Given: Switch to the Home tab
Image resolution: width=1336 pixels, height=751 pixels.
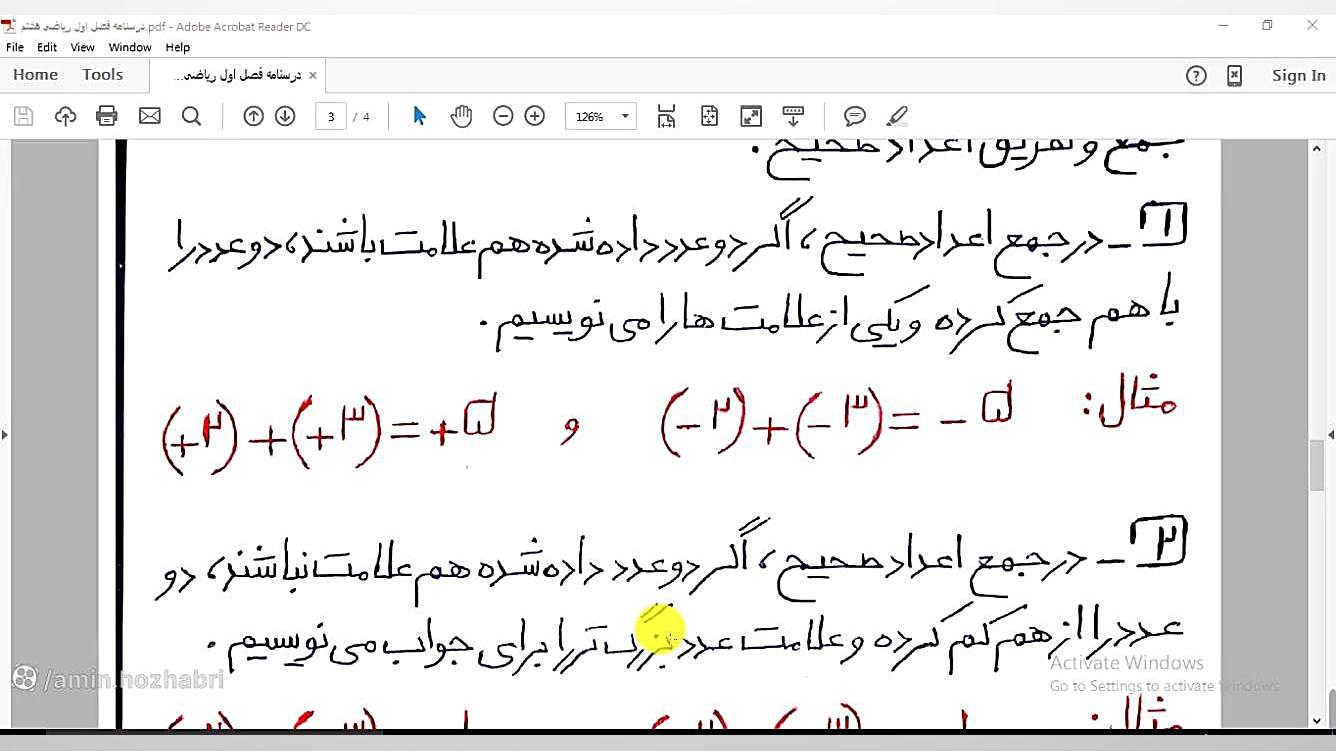Looking at the screenshot, I should coord(36,75).
